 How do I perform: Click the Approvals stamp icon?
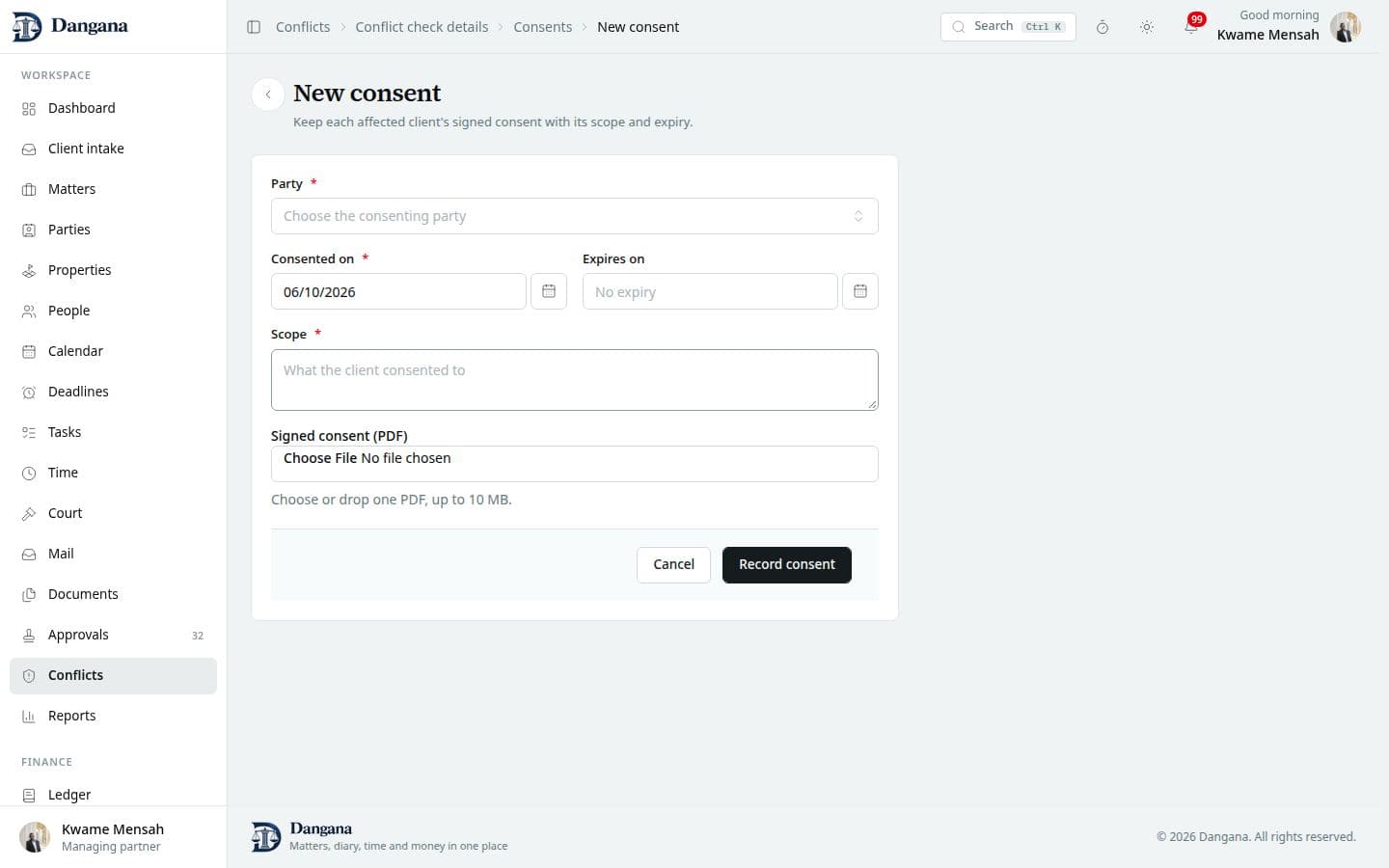29,636
